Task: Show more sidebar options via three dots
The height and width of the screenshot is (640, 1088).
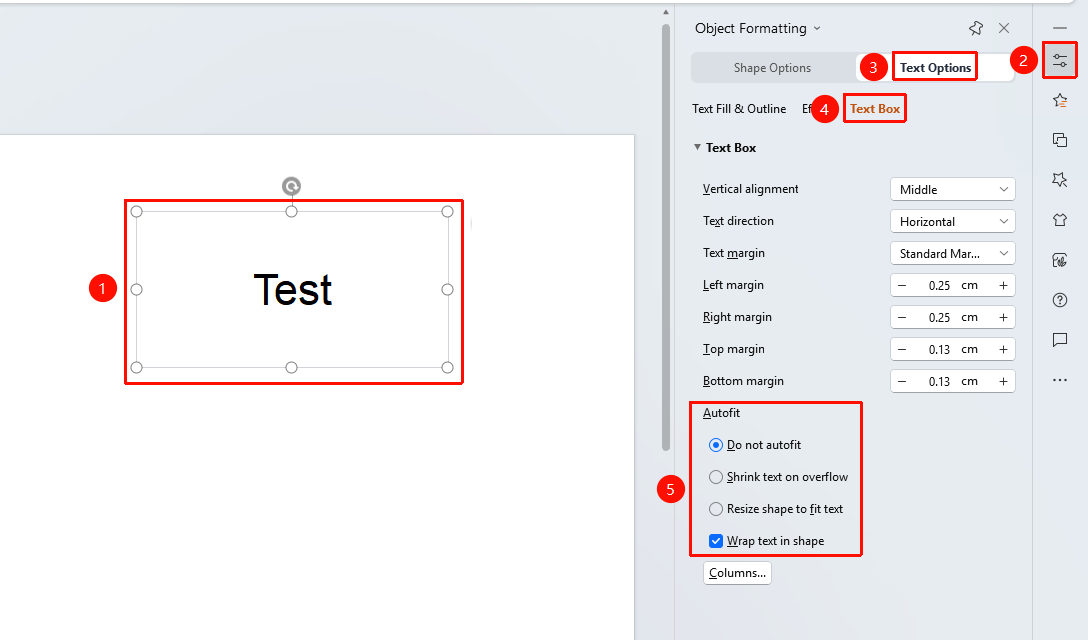Action: (1060, 380)
